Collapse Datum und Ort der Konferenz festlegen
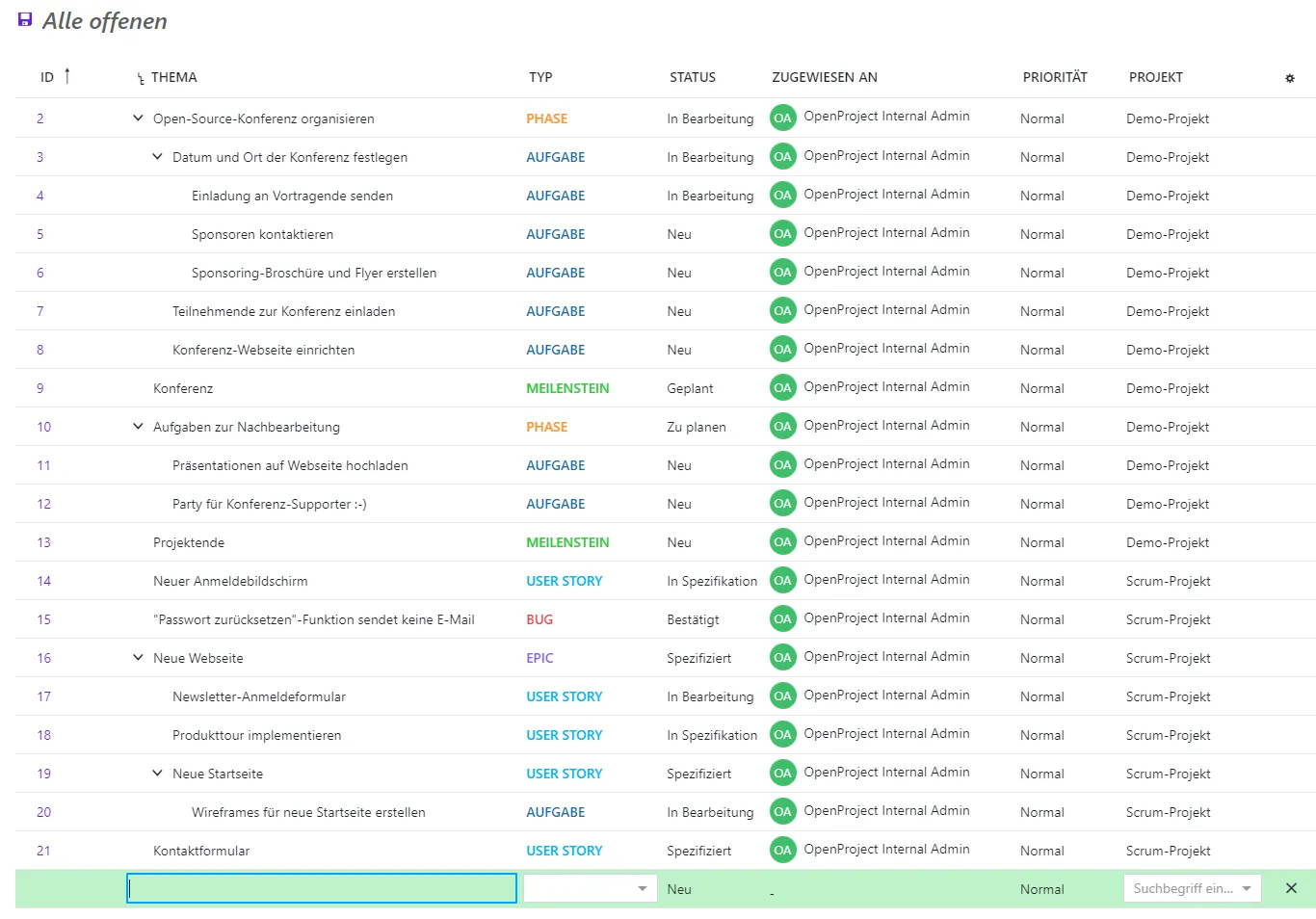This screenshot has height=919, width=1316. pyautogui.click(x=157, y=157)
